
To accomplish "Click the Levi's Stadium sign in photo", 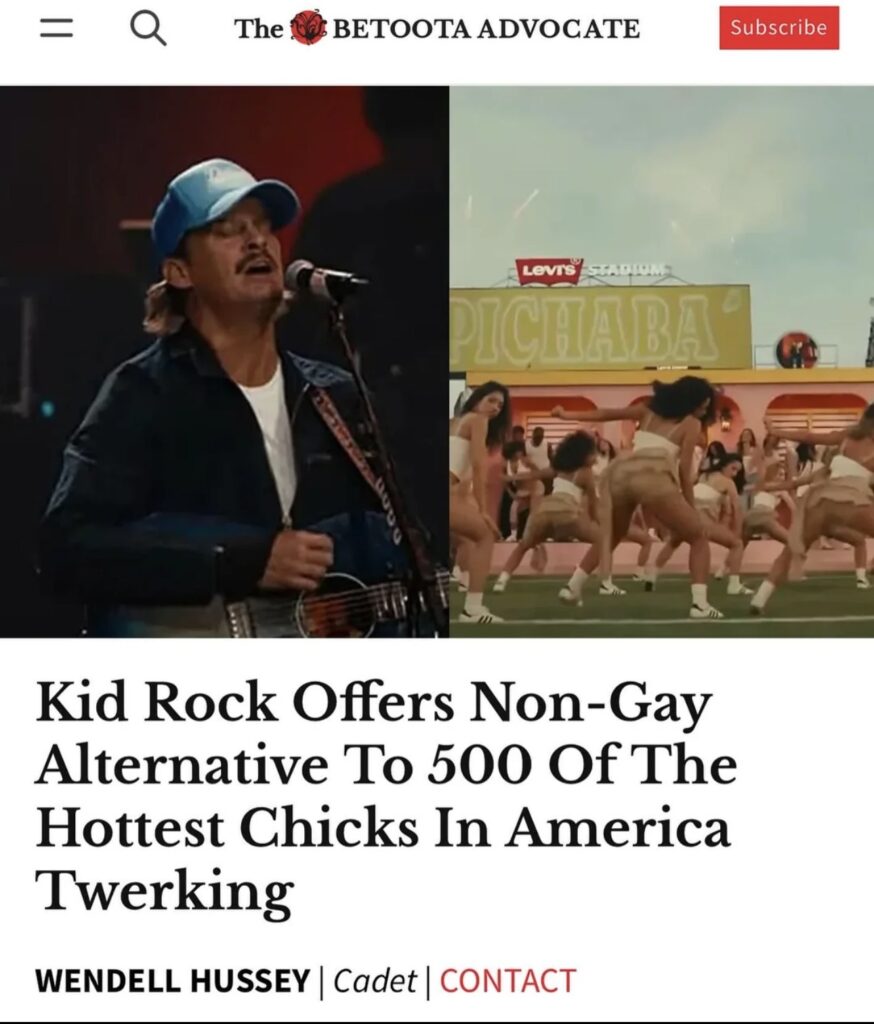I will 591,270.
